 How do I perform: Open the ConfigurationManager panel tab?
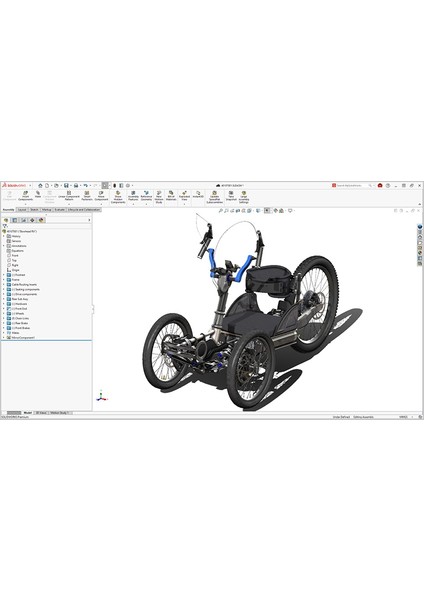(23, 220)
